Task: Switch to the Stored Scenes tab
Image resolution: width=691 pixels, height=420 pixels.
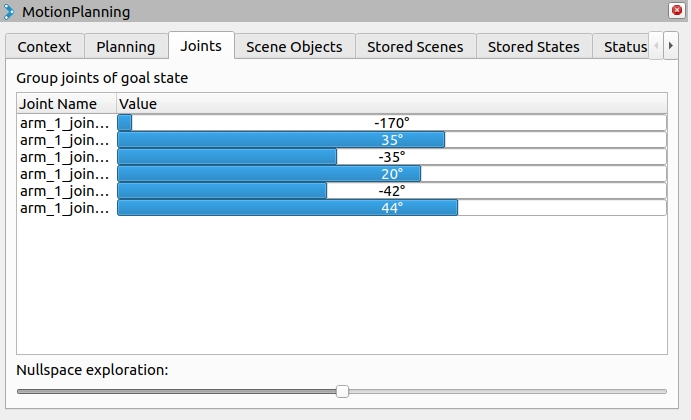Action: pos(415,47)
